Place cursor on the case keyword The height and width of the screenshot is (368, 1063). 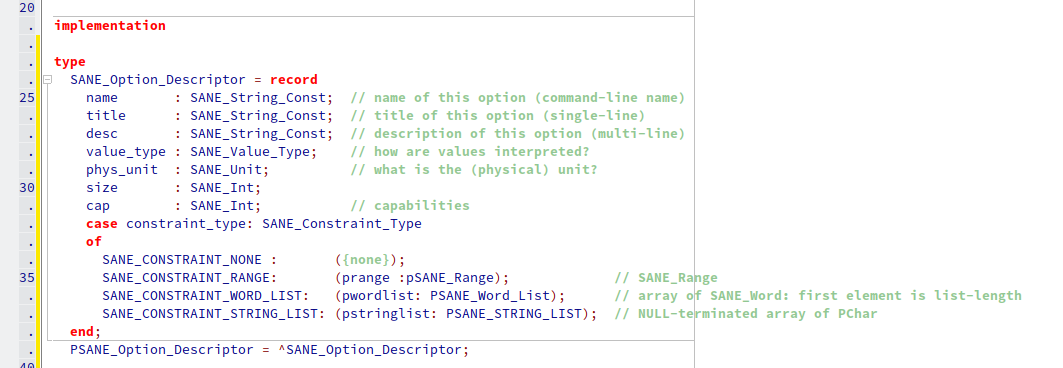click(102, 224)
